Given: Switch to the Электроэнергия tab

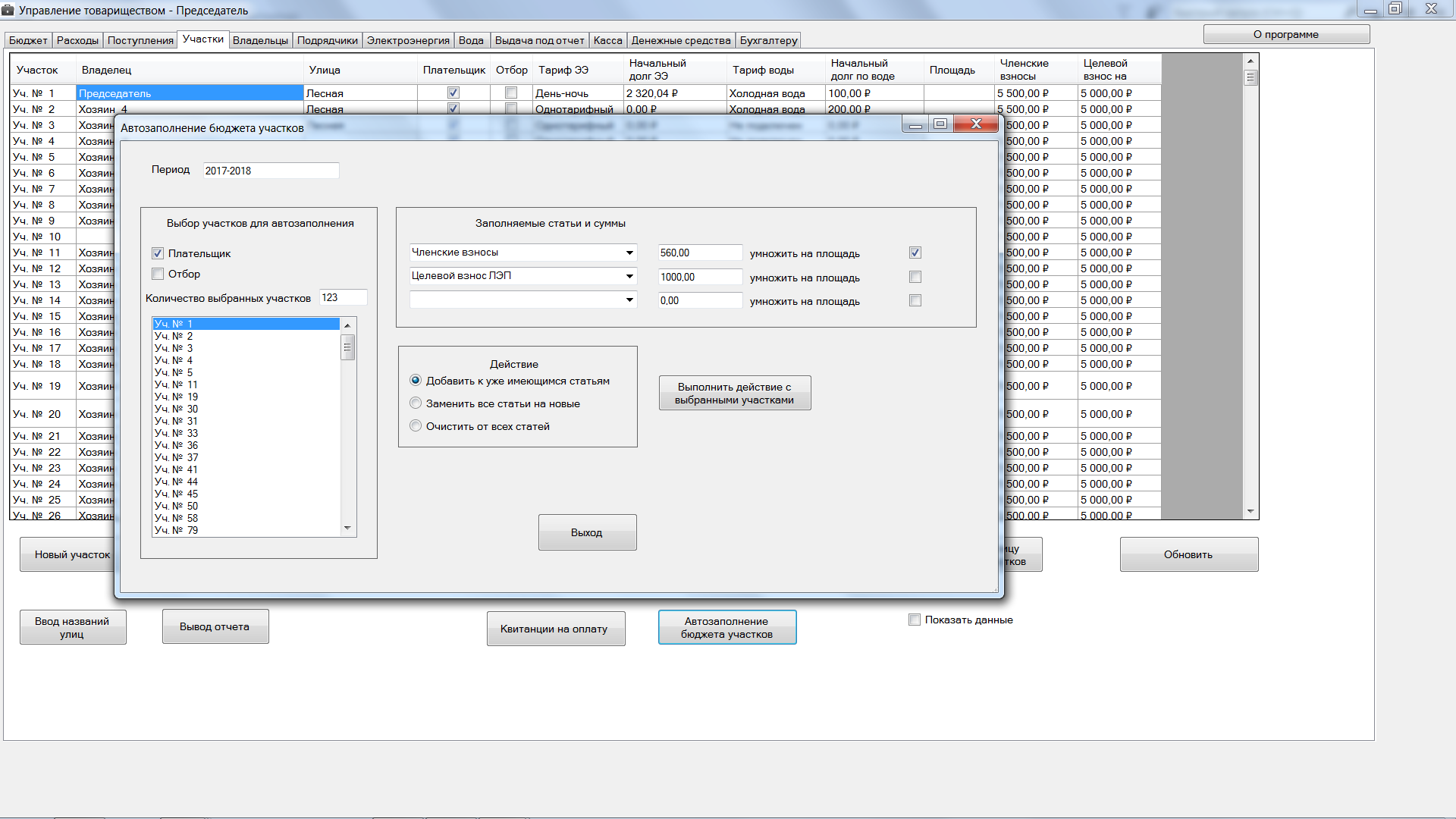Looking at the screenshot, I should pyautogui.click(x=408, y=40).
